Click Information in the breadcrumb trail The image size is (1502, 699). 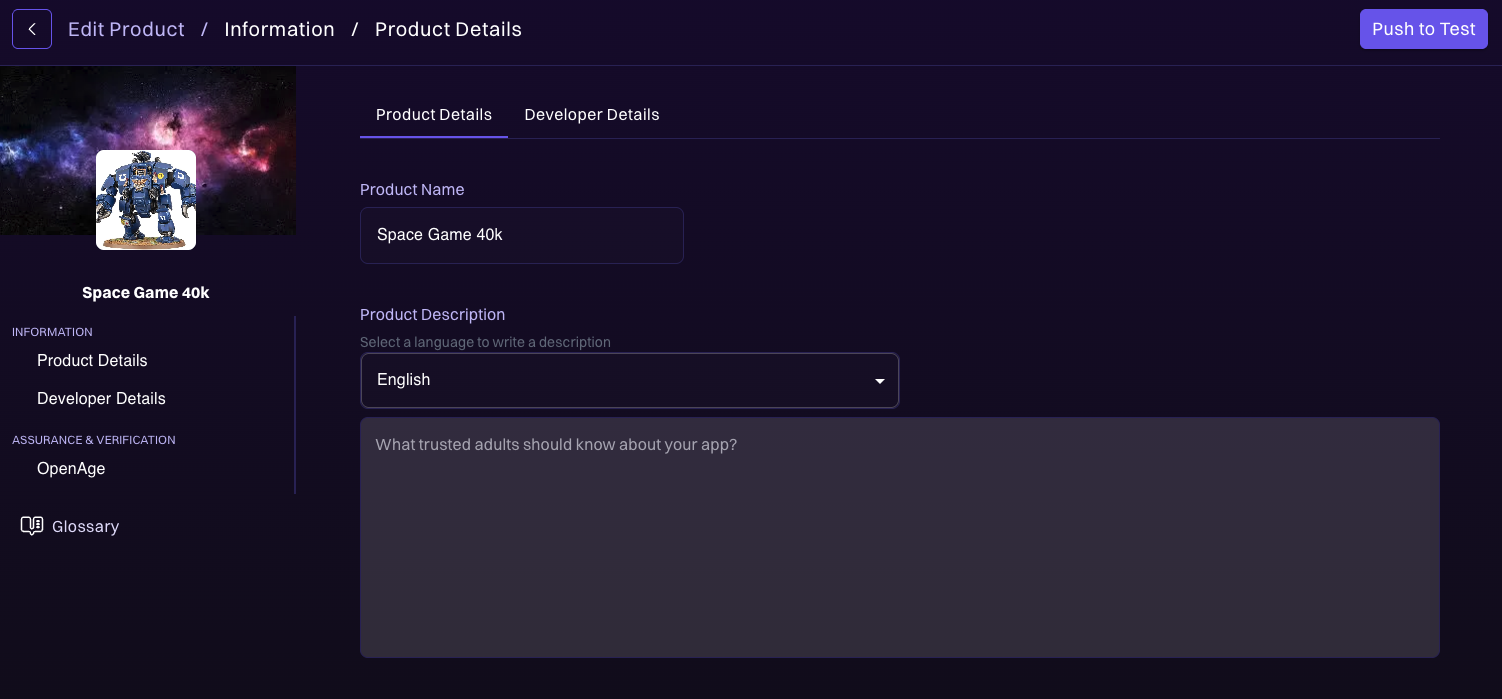(279, 29)
